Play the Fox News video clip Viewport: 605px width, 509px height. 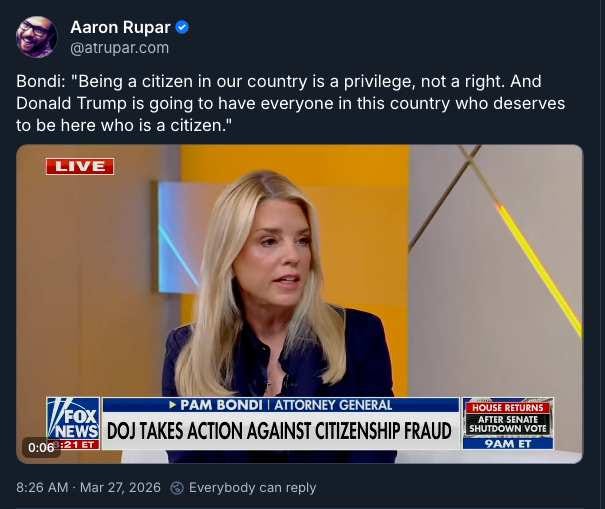tap(299, 304)
